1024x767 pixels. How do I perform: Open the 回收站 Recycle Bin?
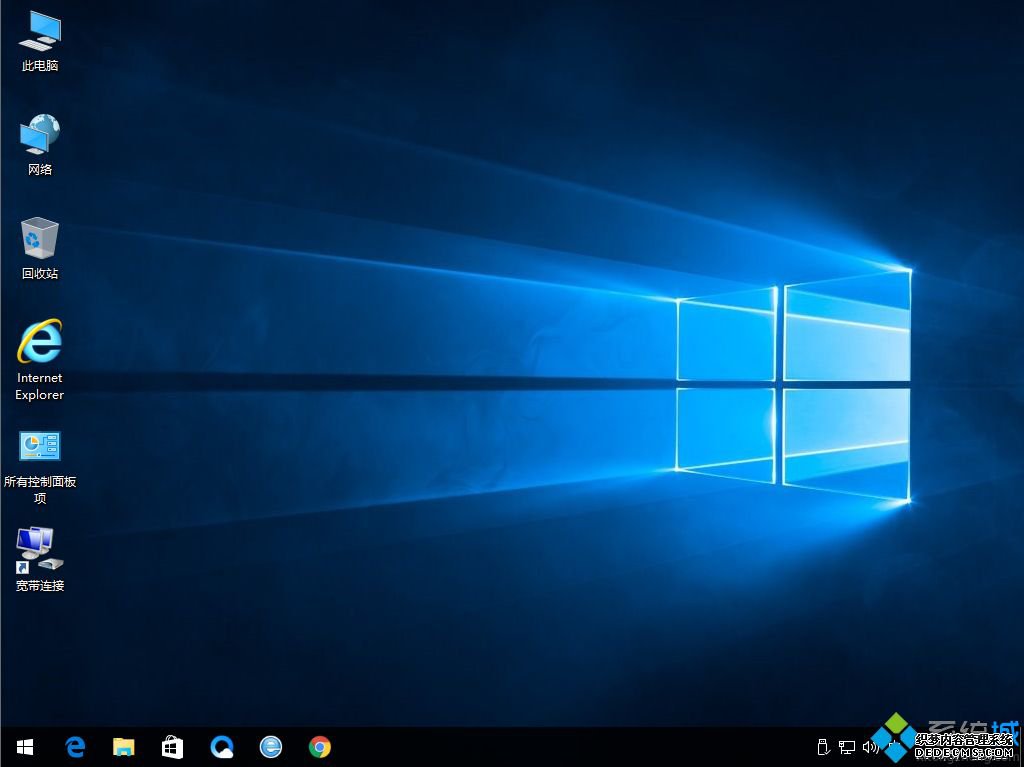(x=39, y=240)
